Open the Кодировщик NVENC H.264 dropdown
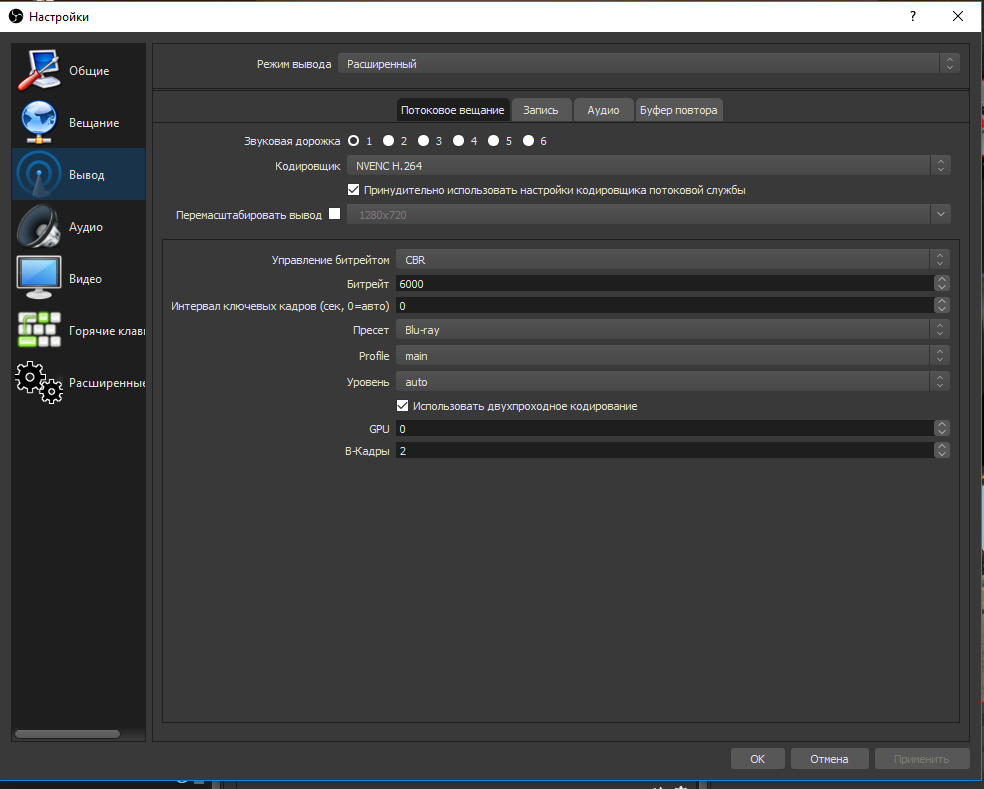The image size is (984, 789). pyautogui.click(x=648, y=166)
